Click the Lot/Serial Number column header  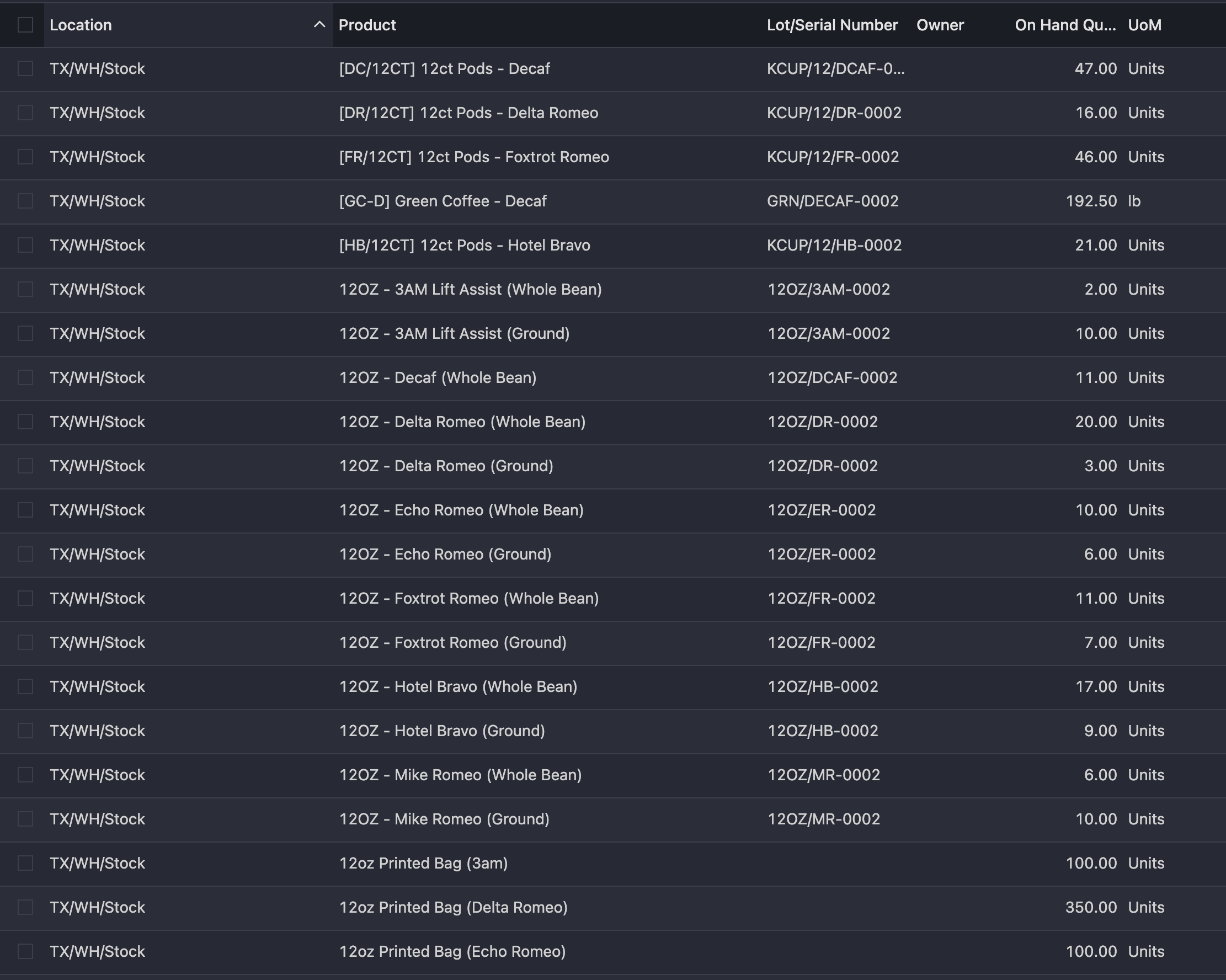tap(833, 25)
